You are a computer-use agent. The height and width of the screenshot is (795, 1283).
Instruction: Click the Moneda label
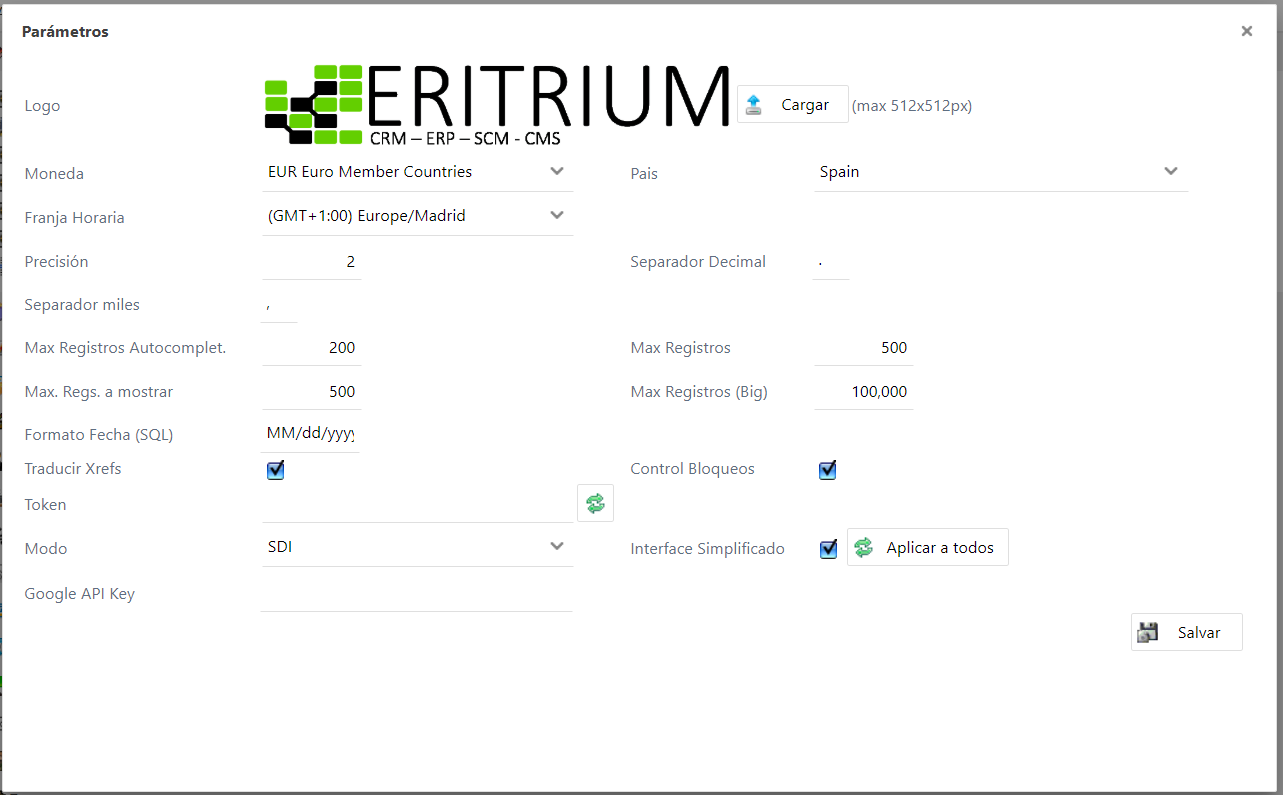tap(54, 174)
